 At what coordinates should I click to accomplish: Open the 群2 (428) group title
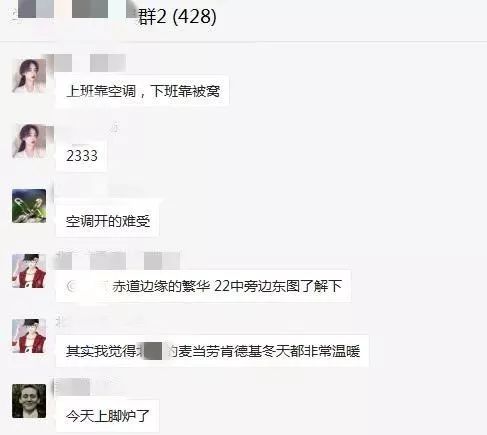pyautogui.click(x=177, y=17)
